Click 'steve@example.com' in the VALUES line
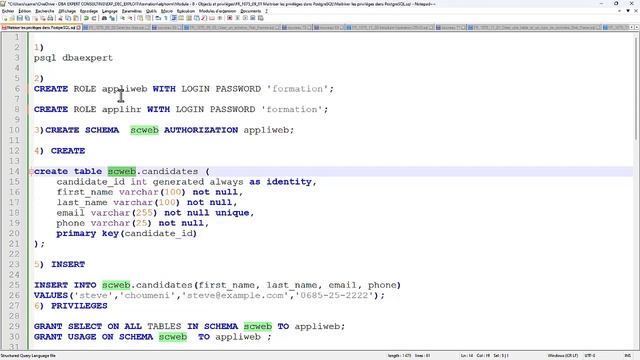 point(236,295)
